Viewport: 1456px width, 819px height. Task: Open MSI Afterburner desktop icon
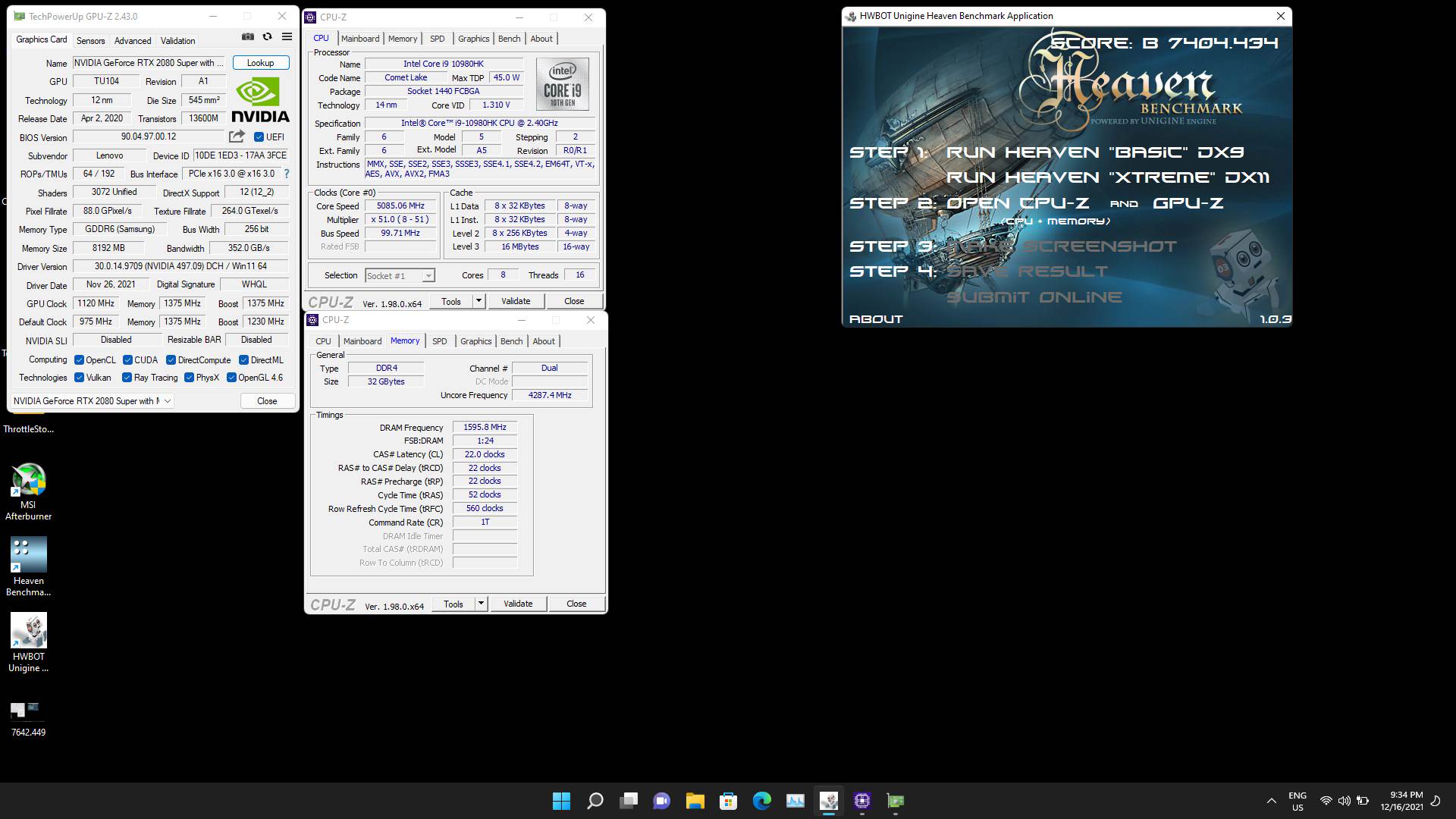29,491
